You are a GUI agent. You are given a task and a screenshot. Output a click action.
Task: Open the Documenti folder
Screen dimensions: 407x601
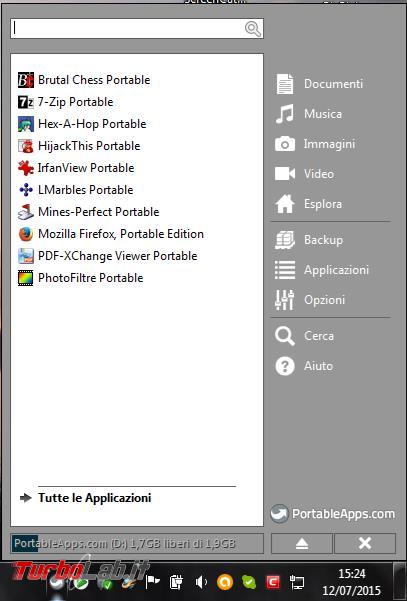tap(319, 84)
